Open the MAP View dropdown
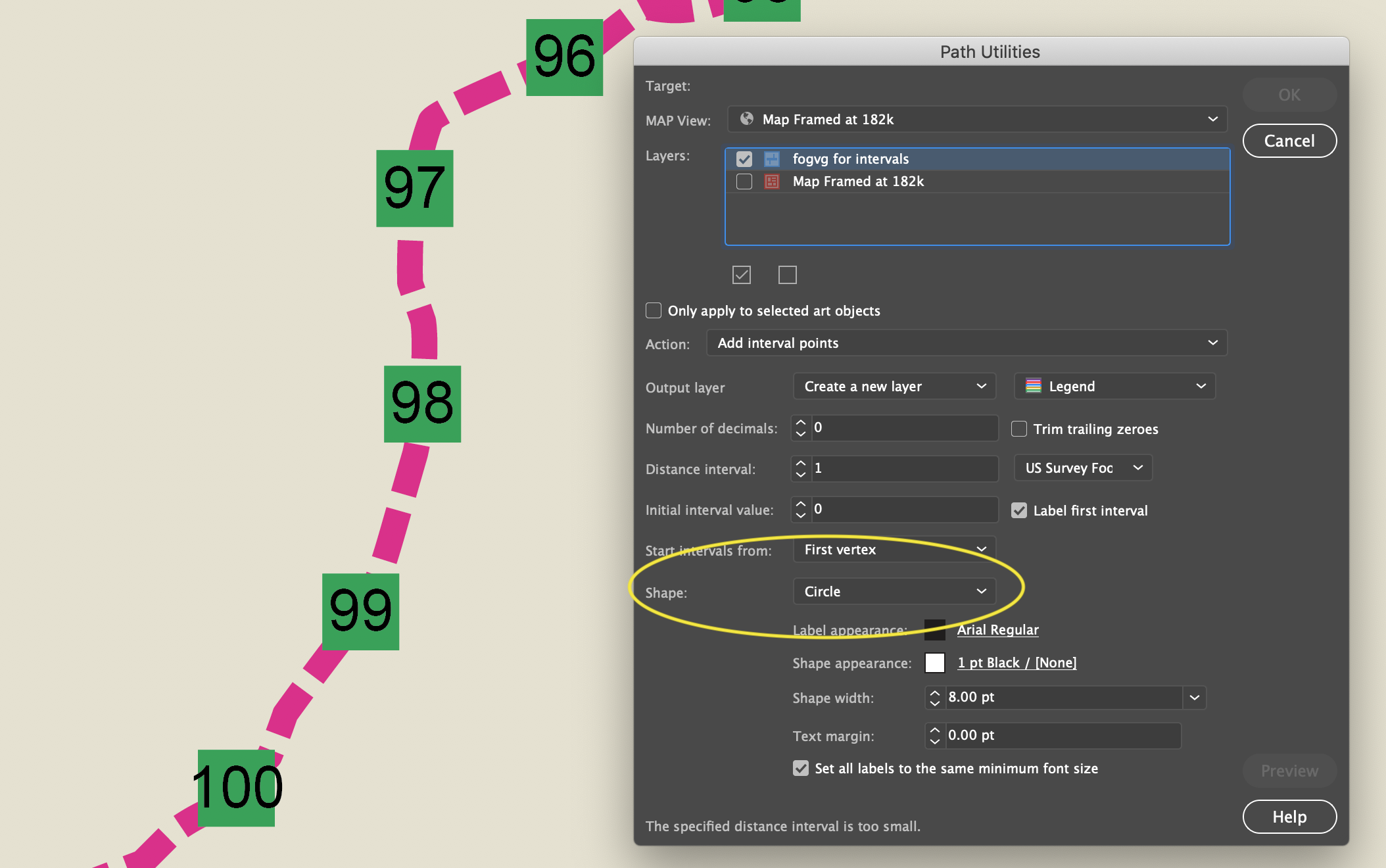 978,119
